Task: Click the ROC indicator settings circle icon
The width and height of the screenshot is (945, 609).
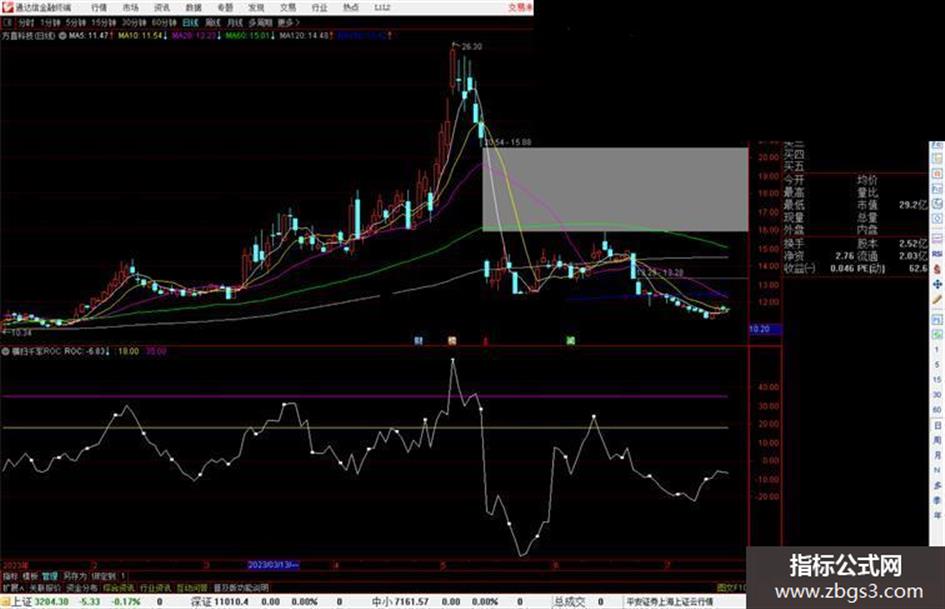Action: [x=6, y=351]
